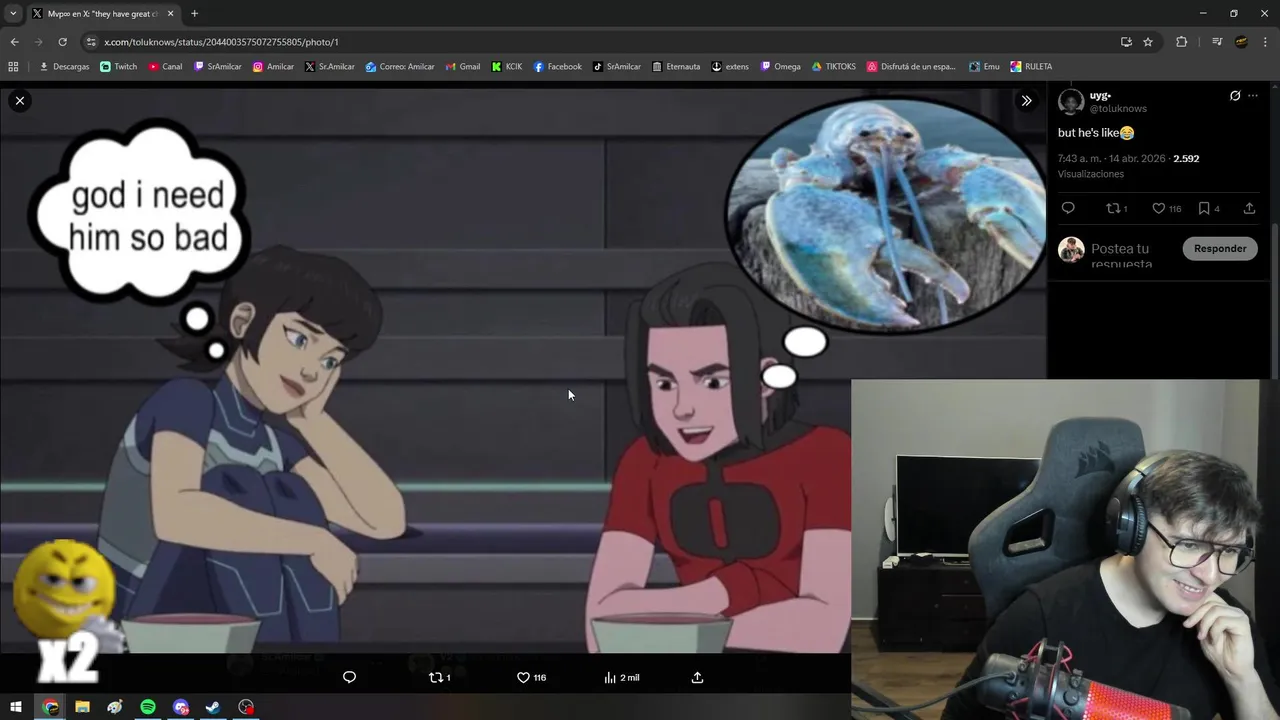The image size is (1280, 720).
Task: Click reply icon below the photo
Action: pos(349,677)
